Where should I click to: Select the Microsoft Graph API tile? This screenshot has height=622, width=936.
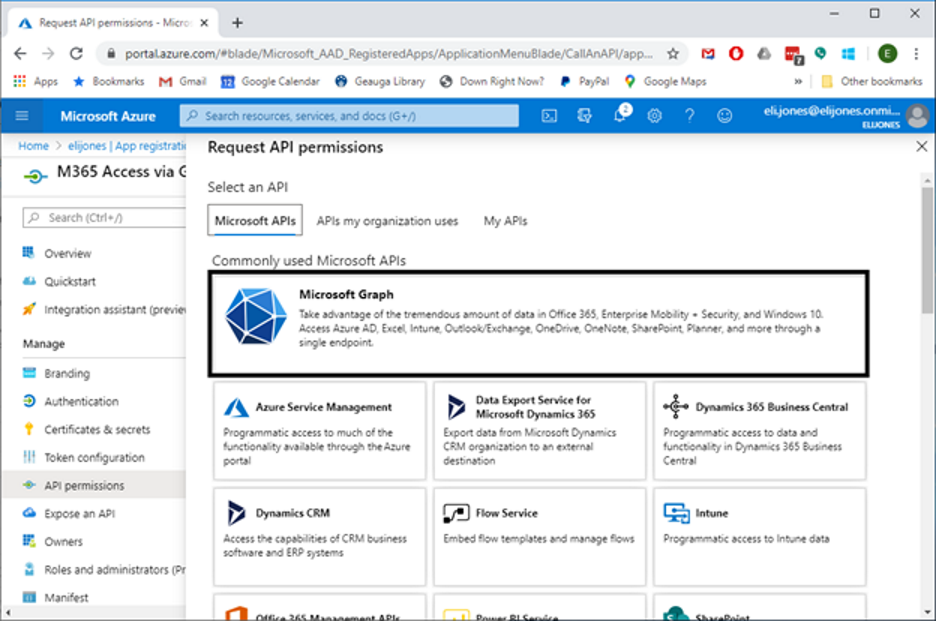click(539, 322)
